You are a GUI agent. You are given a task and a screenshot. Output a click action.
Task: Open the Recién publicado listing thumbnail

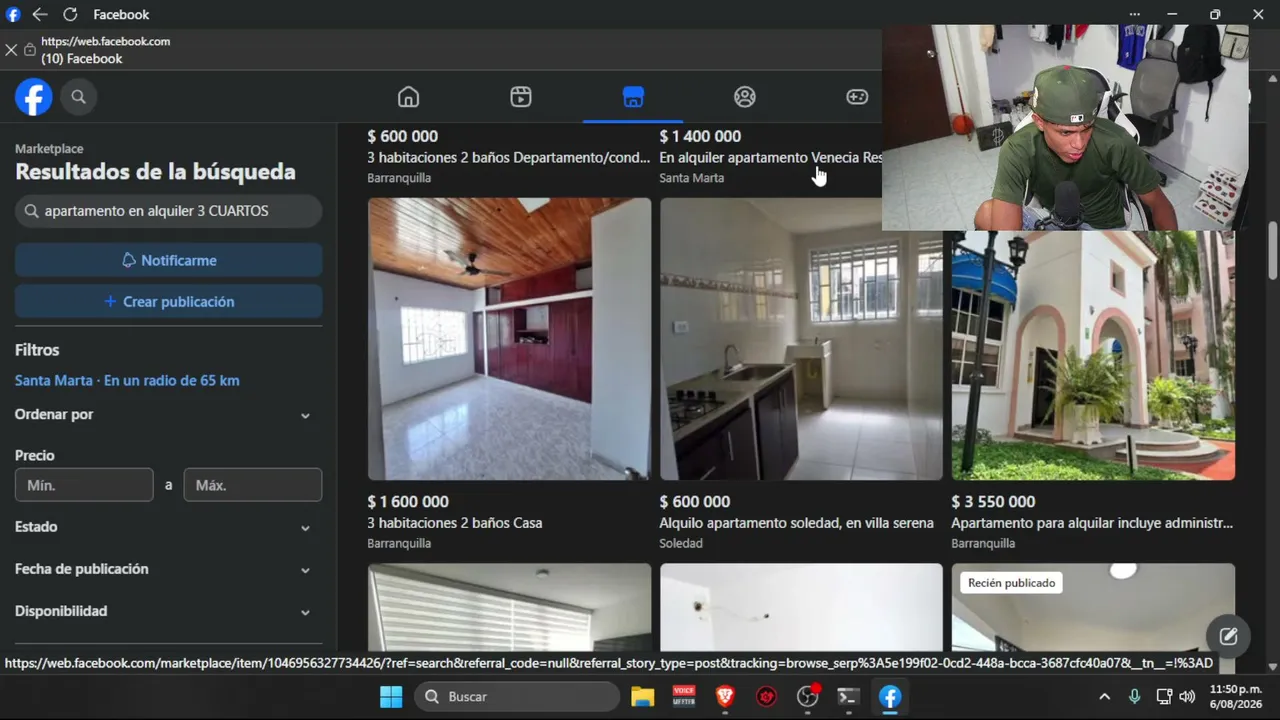tap(1093, 606)
